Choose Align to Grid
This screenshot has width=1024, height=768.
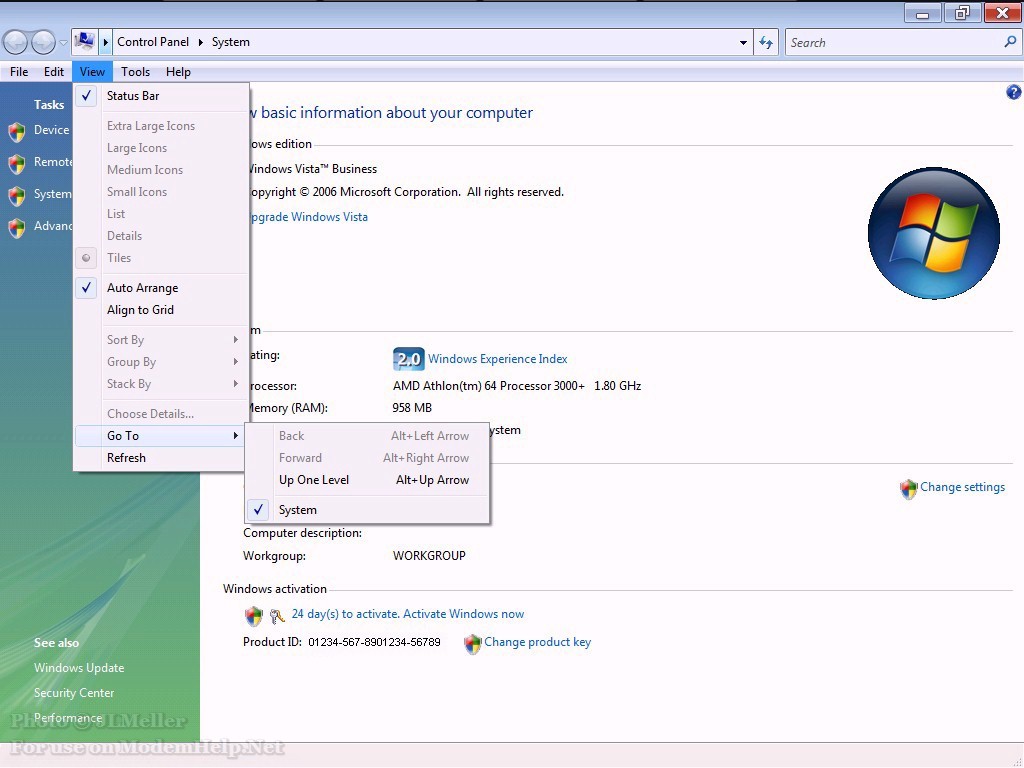pos(161,310)
